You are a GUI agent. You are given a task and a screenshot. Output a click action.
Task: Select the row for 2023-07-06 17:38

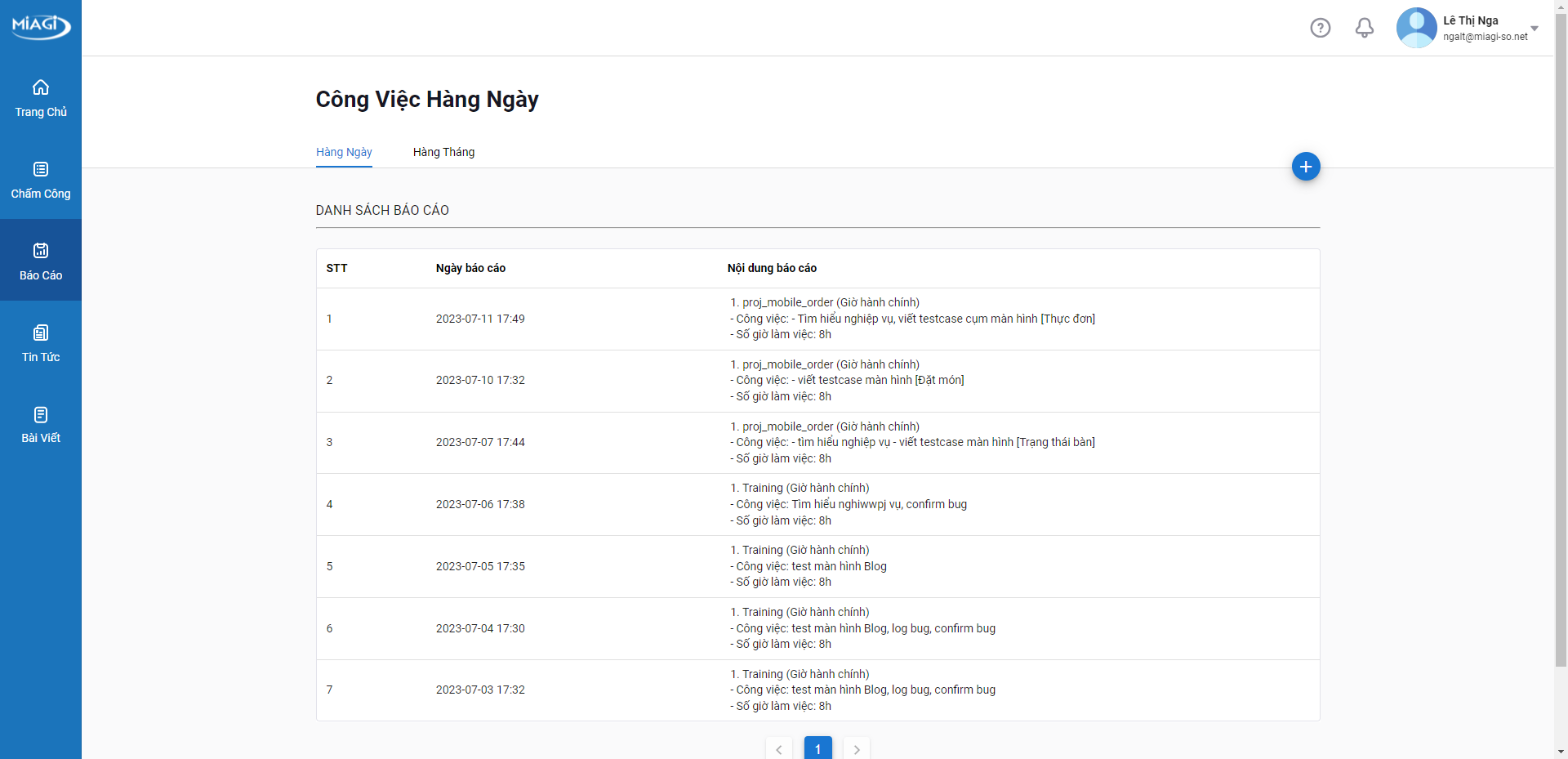click(480, 504)
